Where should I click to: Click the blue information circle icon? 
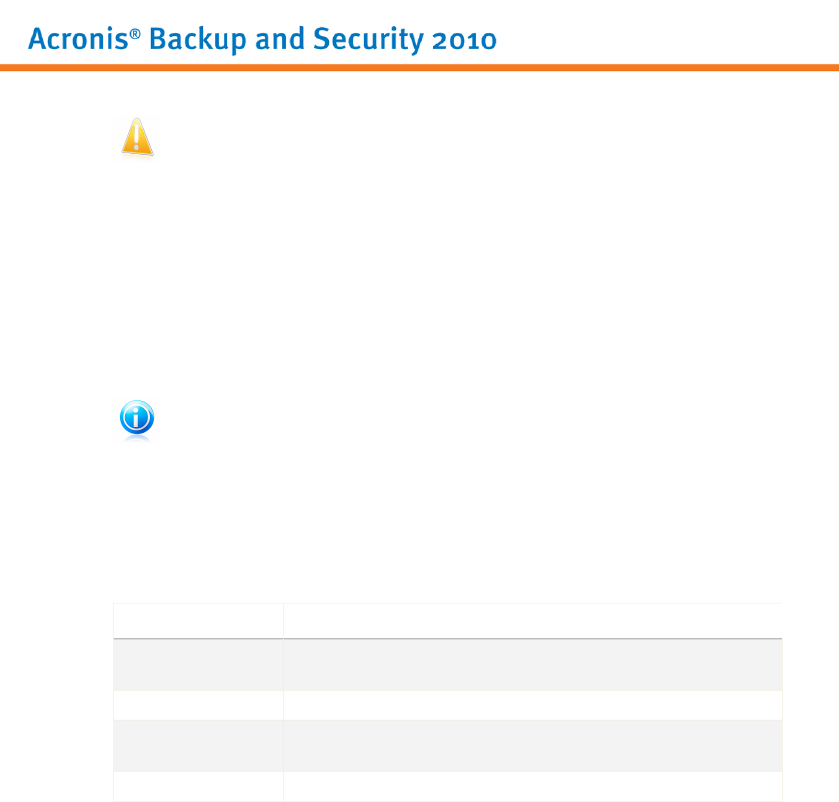(x=137, y=417)
